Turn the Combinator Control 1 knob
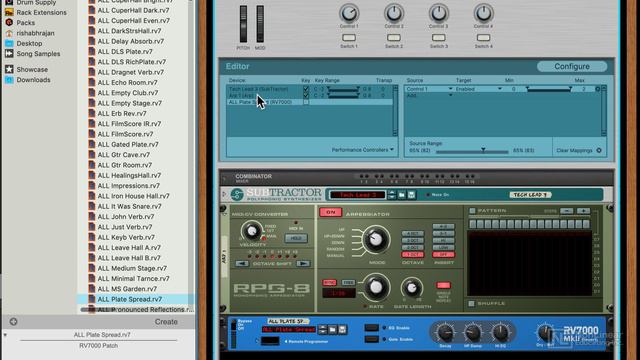Image resolution: width=640 pixels, height=360 pixels. click(349, 13)
